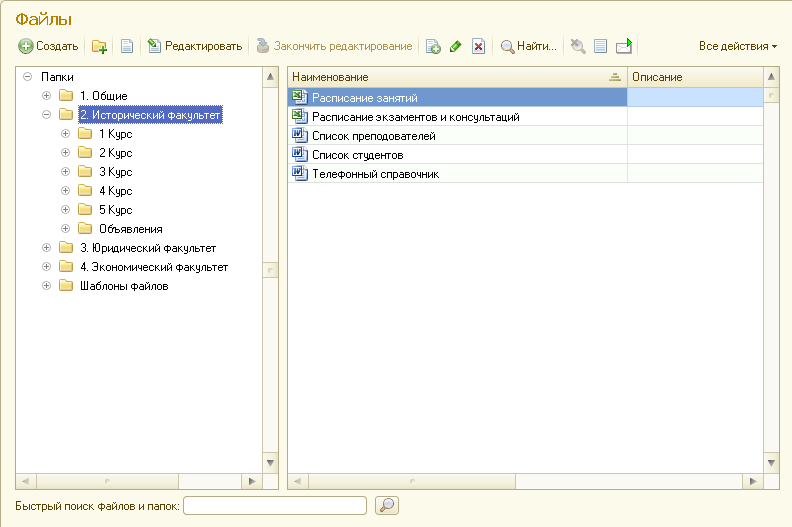
Task: Click the copy file icon with green plus
Action: (x=433, y=46)
